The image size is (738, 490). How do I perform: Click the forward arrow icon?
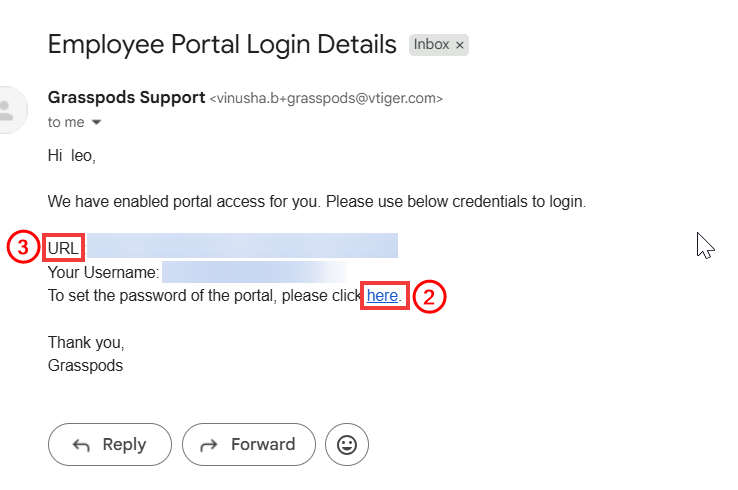tap(209, 445)
